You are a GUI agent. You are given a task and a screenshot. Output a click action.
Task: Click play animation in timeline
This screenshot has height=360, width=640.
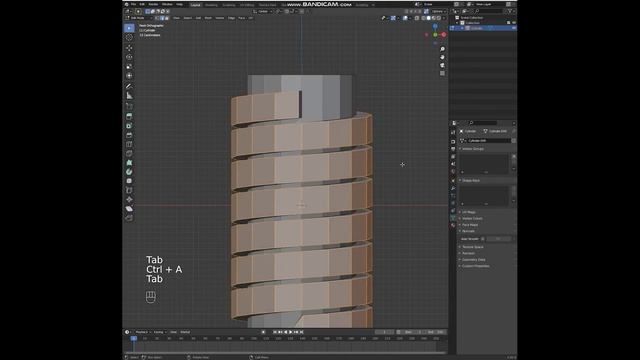click(291, 332)
